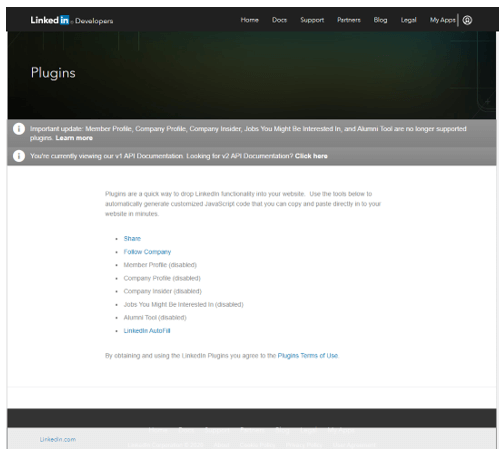The height and width of the screenshot is (460, 504).
Task: Open the Home navigation item
Action: click(x=250, y=20)
